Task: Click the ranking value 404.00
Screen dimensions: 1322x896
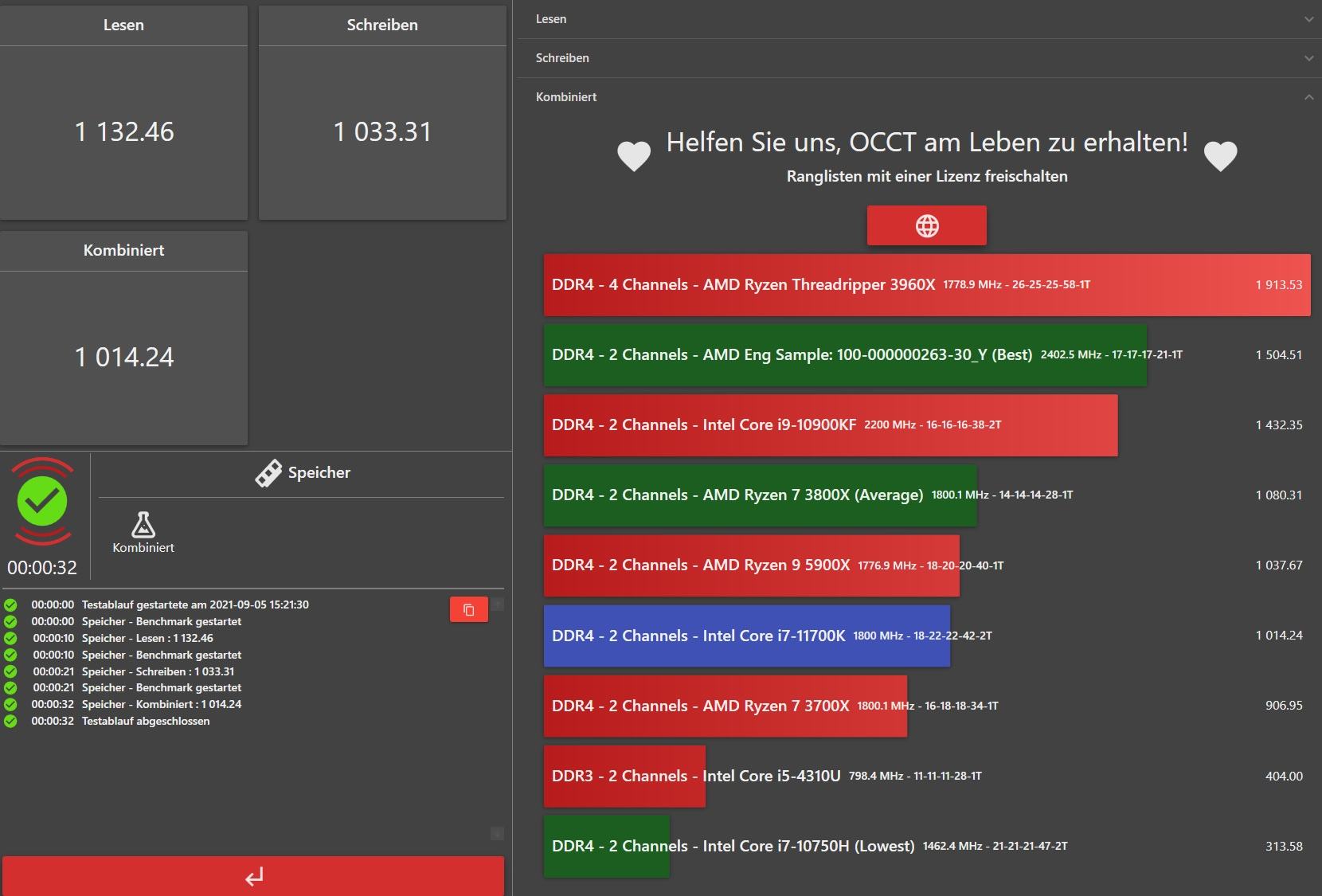Action: pyautogui.click(x=1284, y=776)
